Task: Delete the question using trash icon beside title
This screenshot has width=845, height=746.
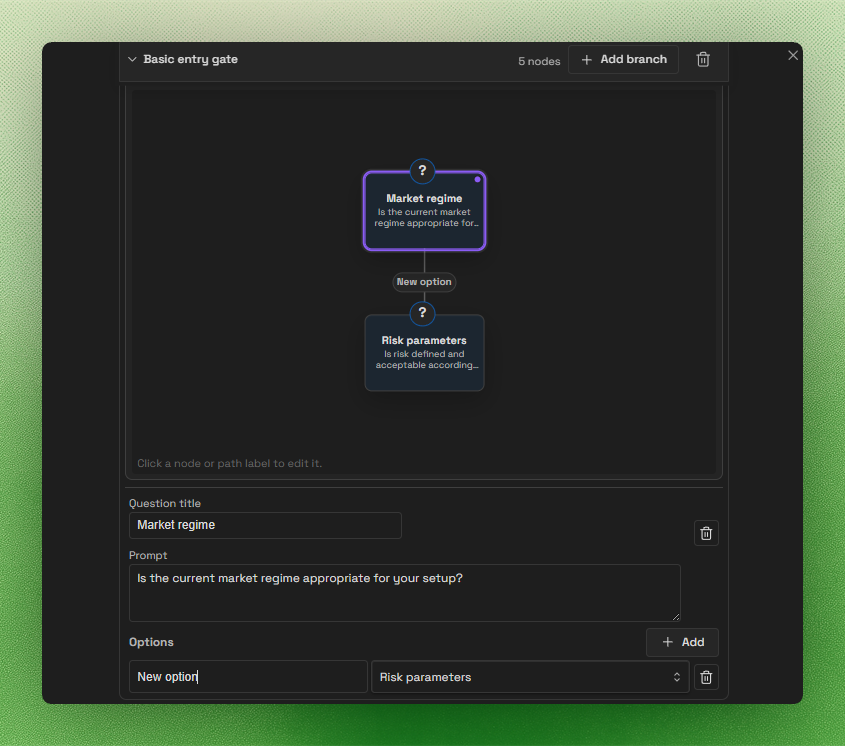Action: (x=706, y=533)
